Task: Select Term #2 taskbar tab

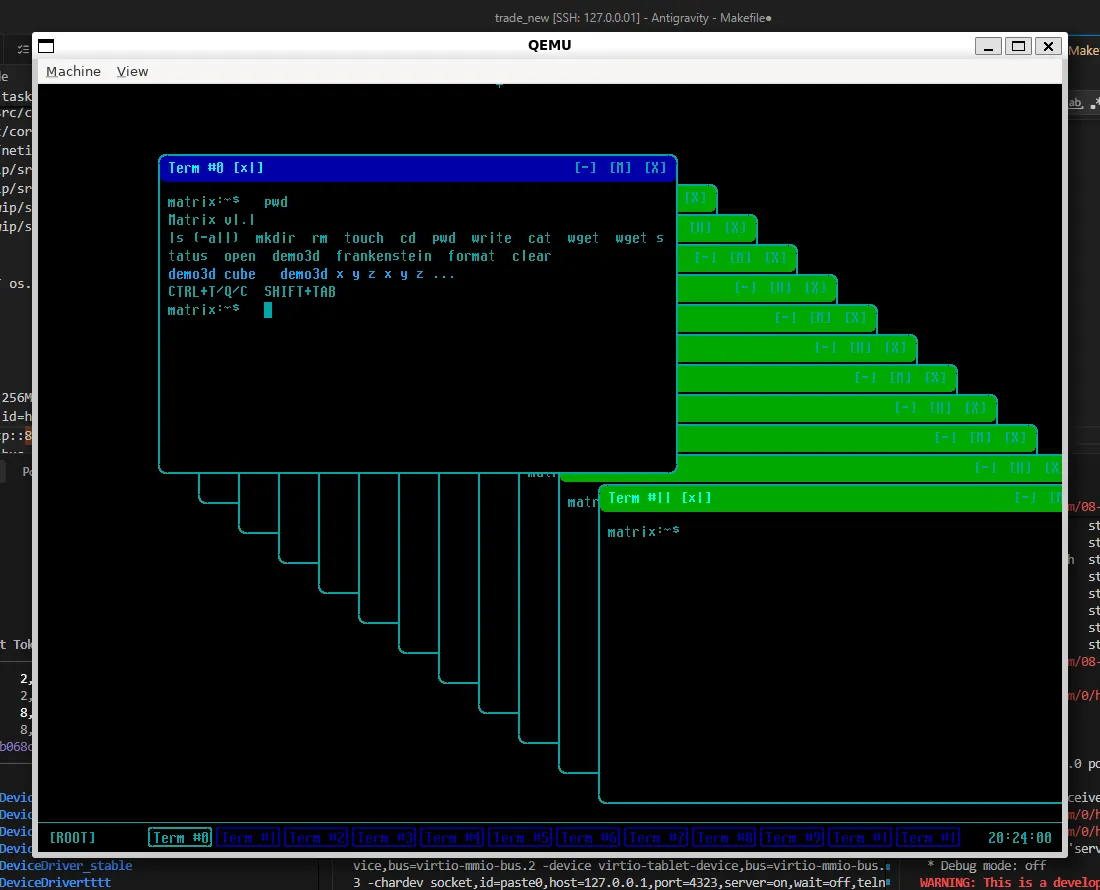Action: (x=316, y=837)
